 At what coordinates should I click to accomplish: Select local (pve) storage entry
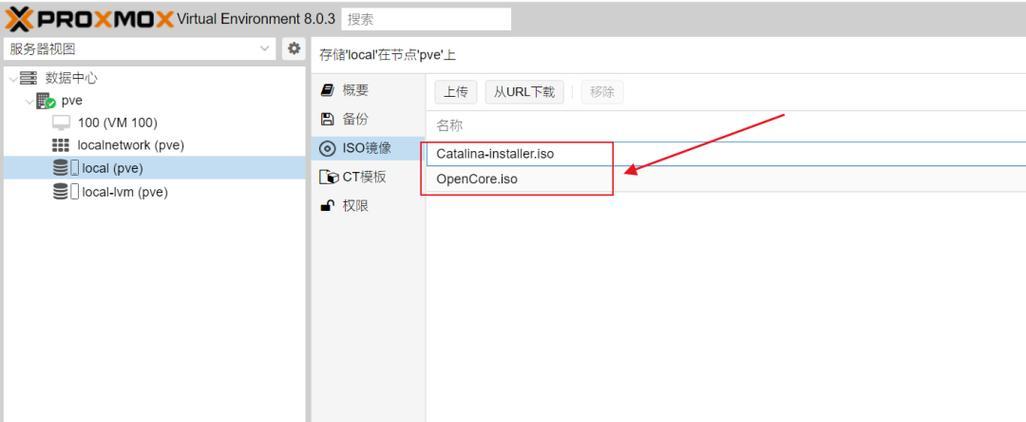click(x=113, y=168)
